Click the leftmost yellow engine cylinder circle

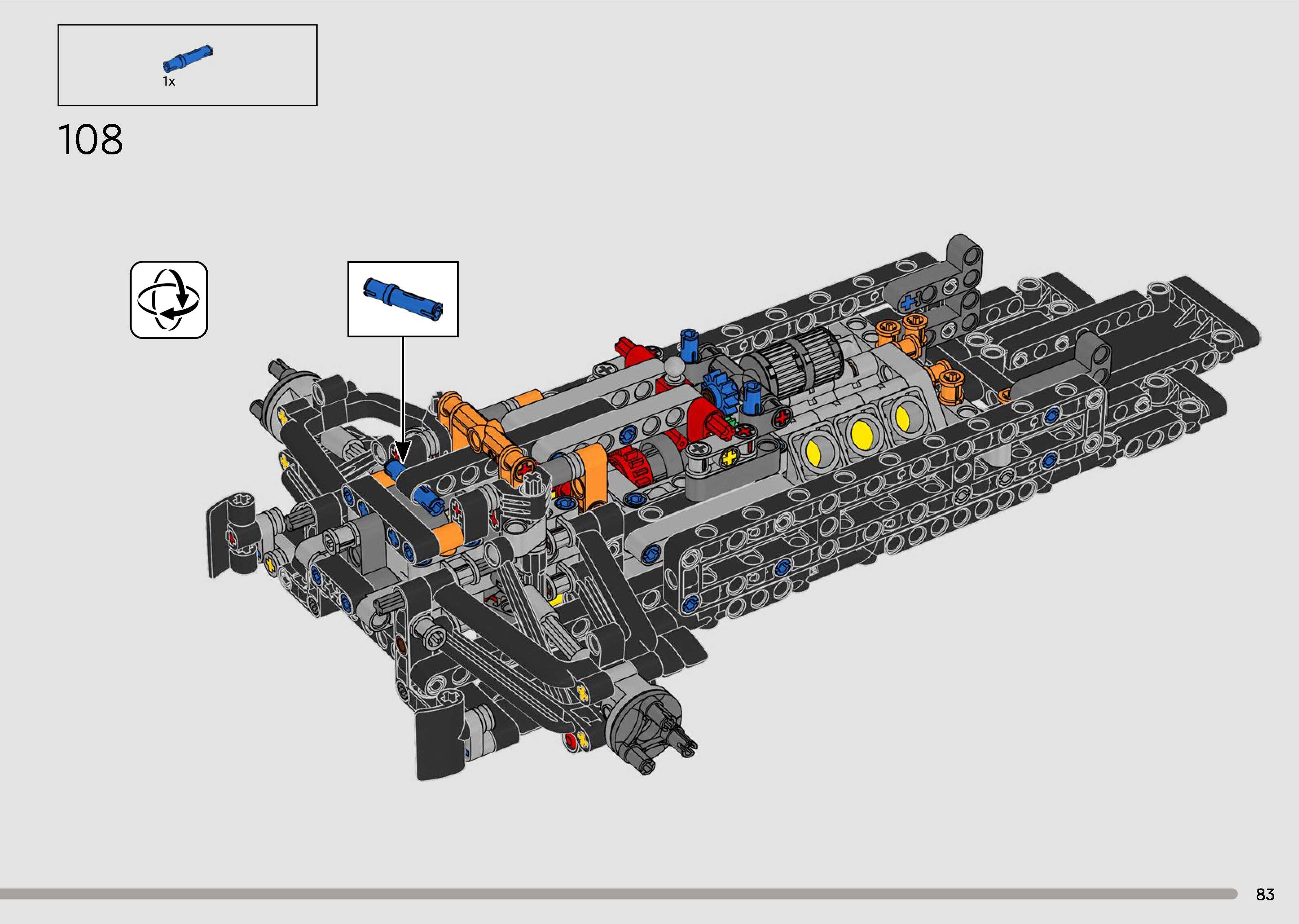(x=813, y=453)
